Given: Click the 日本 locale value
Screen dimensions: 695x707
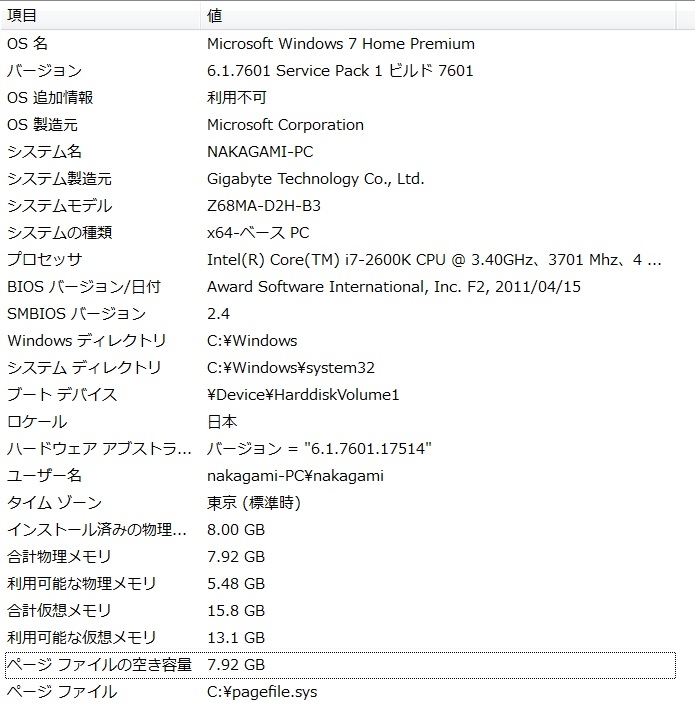Looking at the screenshot, I should (x=222, y=422).
